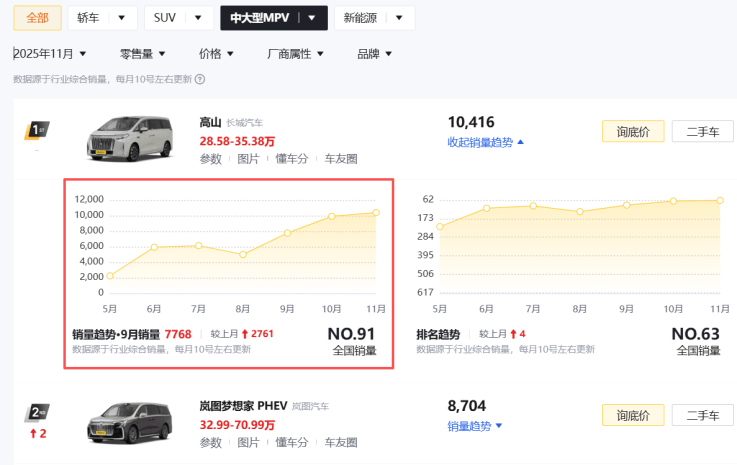Click the 9月 point on ranking chart
737x465 pixels.
click(x=626, y=205)
